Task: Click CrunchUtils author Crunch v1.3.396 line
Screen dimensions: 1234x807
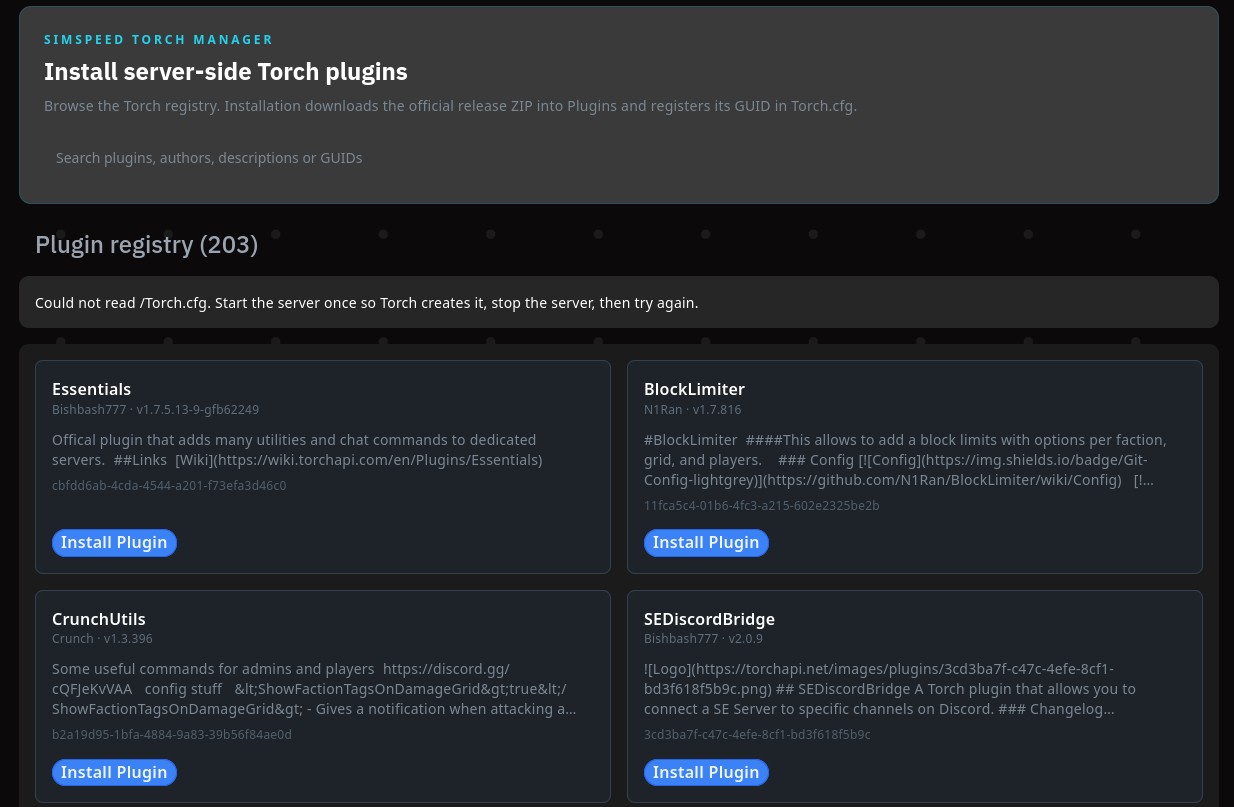Action: click(x=102, y=638)
